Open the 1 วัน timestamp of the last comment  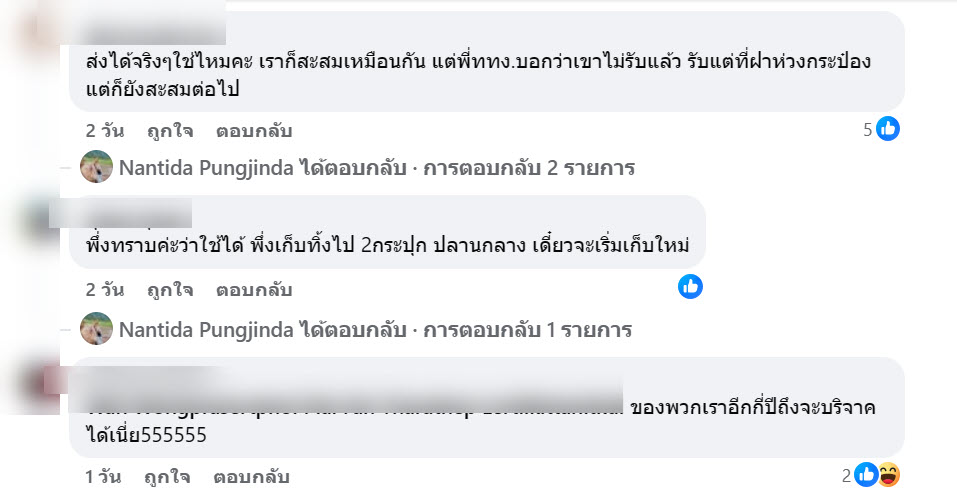click(x=104, y=477)
